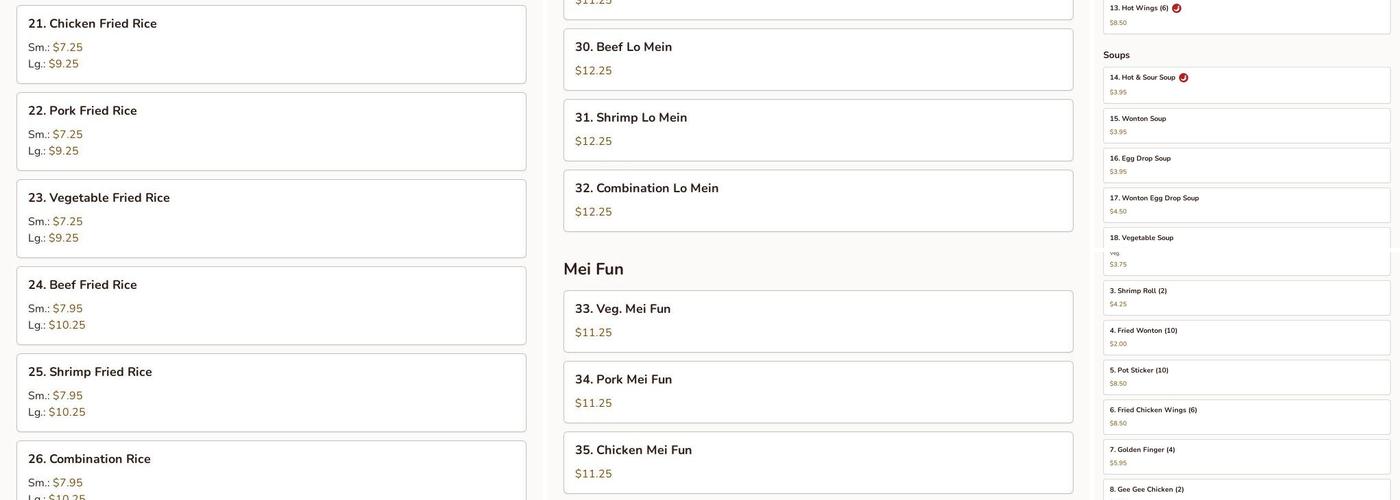Open Pork Mei Fun card
The image size is (1400, 500).
(818, 391)
